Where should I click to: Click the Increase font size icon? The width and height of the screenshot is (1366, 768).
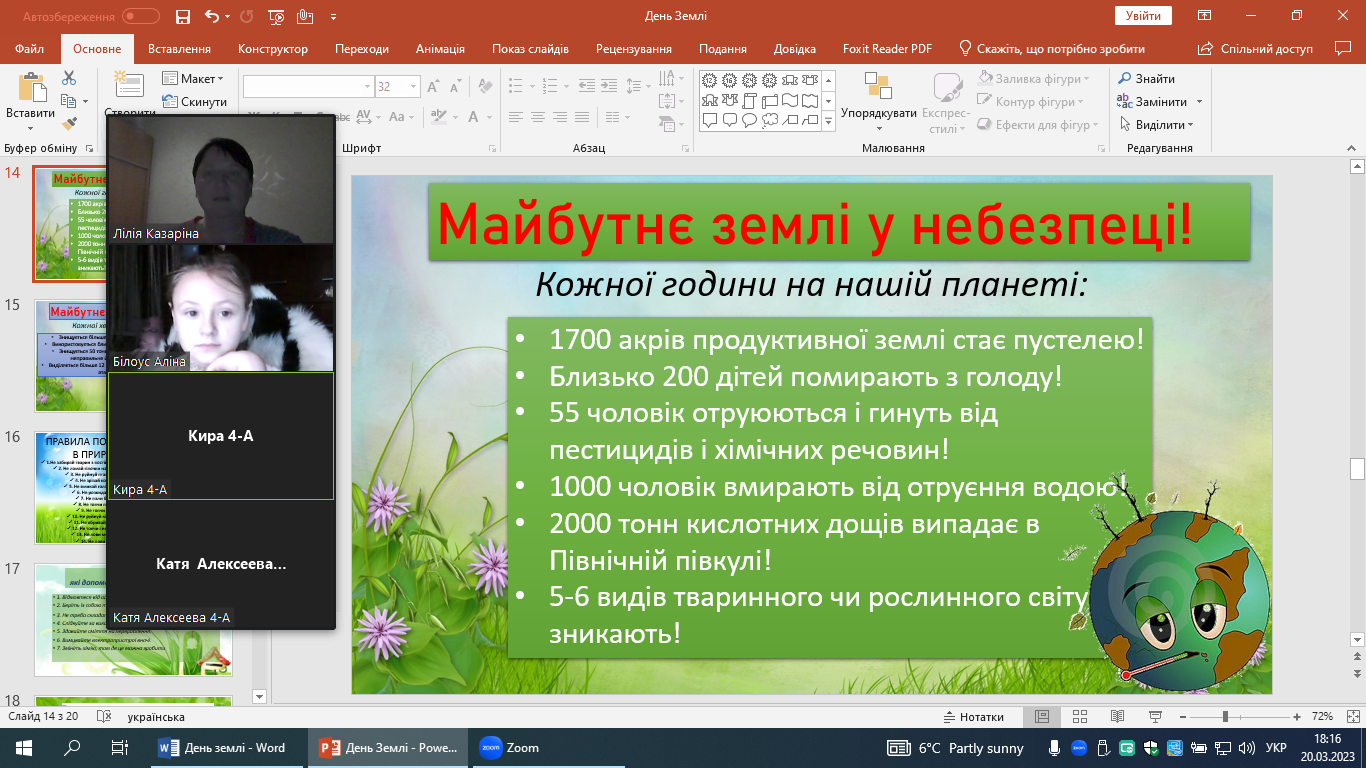[x=432, y=87]
